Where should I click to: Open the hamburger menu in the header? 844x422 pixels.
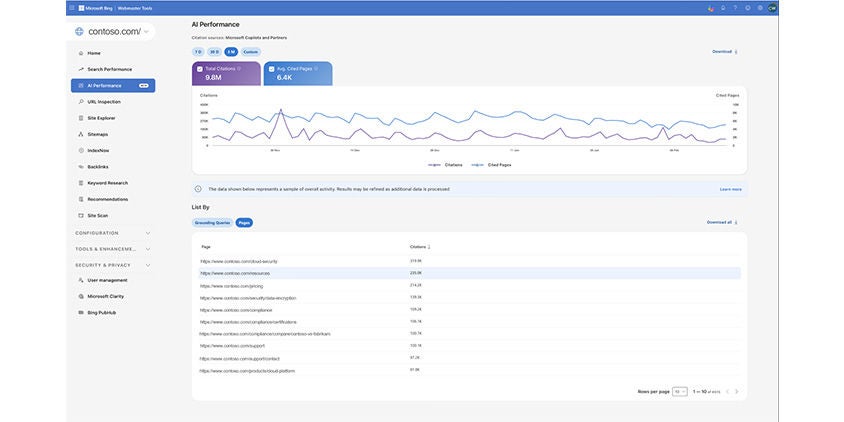[71, 7]
